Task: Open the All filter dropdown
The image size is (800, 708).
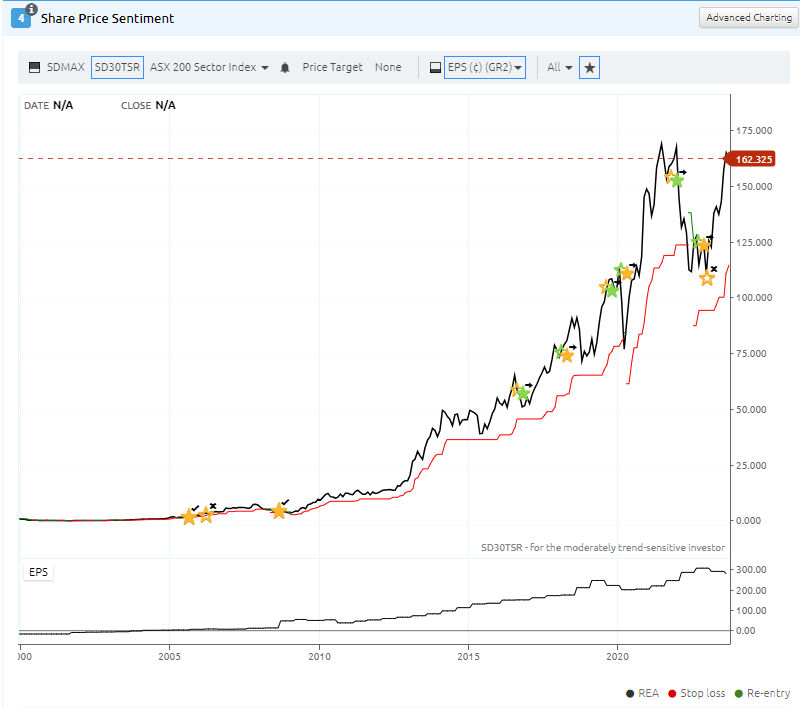Action: click(x=559, y=67)
